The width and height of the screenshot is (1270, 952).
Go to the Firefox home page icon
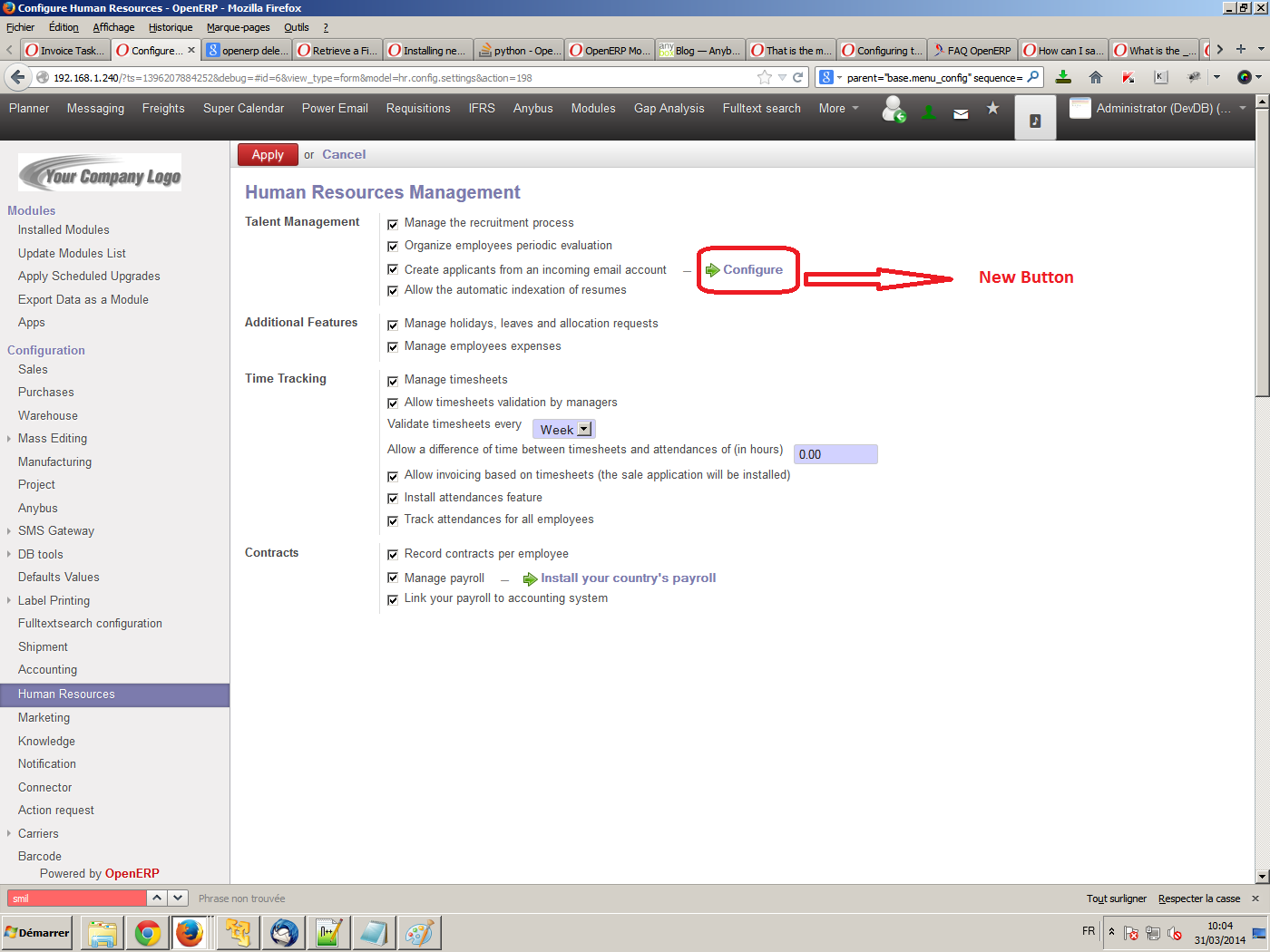coord(1096,77)
